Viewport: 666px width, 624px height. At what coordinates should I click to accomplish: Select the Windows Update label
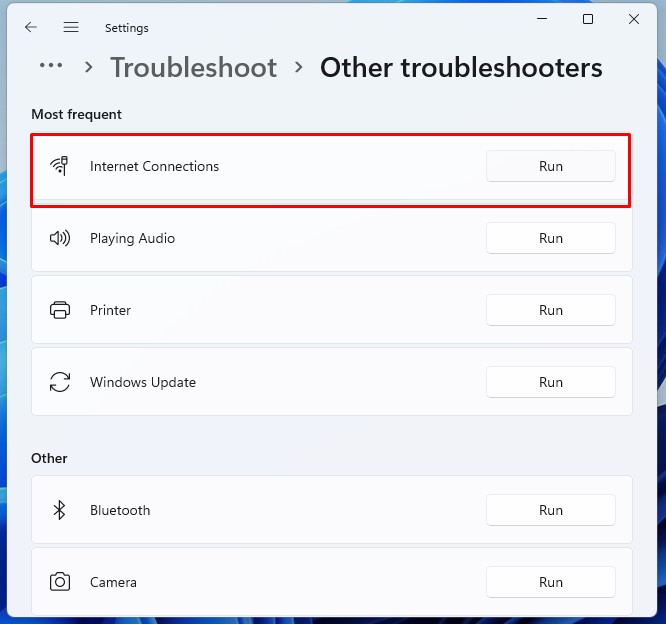[x=143, y=382]
